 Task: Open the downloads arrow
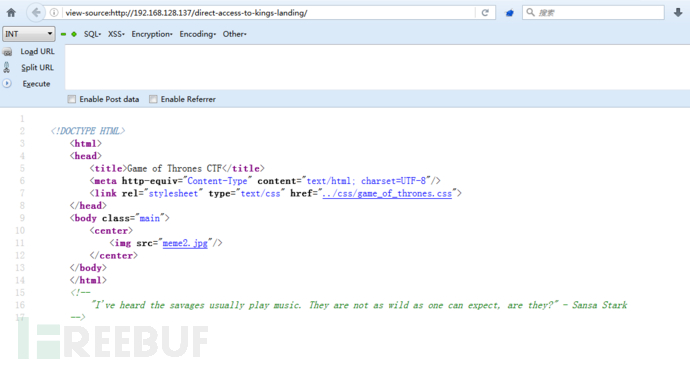pos(678,13)
